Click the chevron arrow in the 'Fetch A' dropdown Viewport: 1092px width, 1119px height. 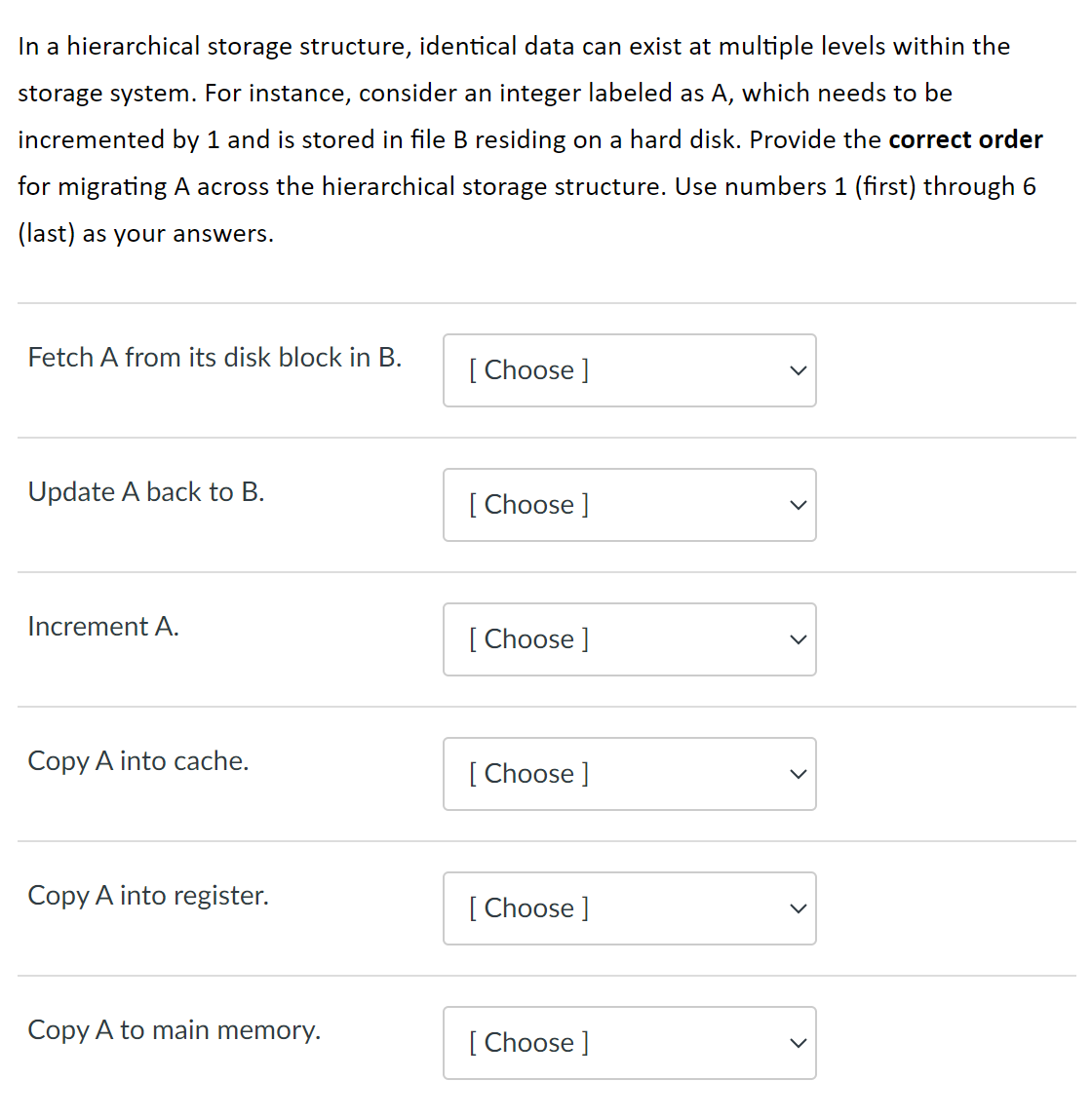(797, 370)
